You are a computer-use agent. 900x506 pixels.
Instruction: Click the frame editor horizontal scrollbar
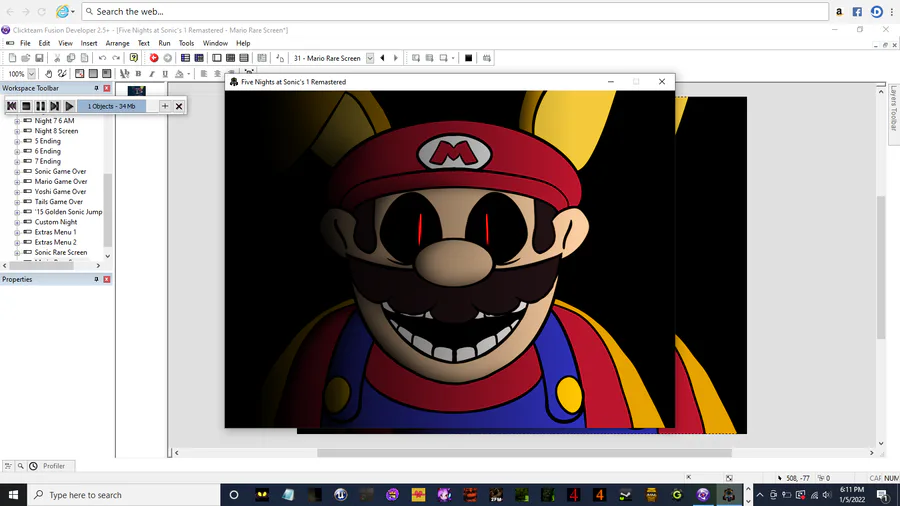pos(524,453)
